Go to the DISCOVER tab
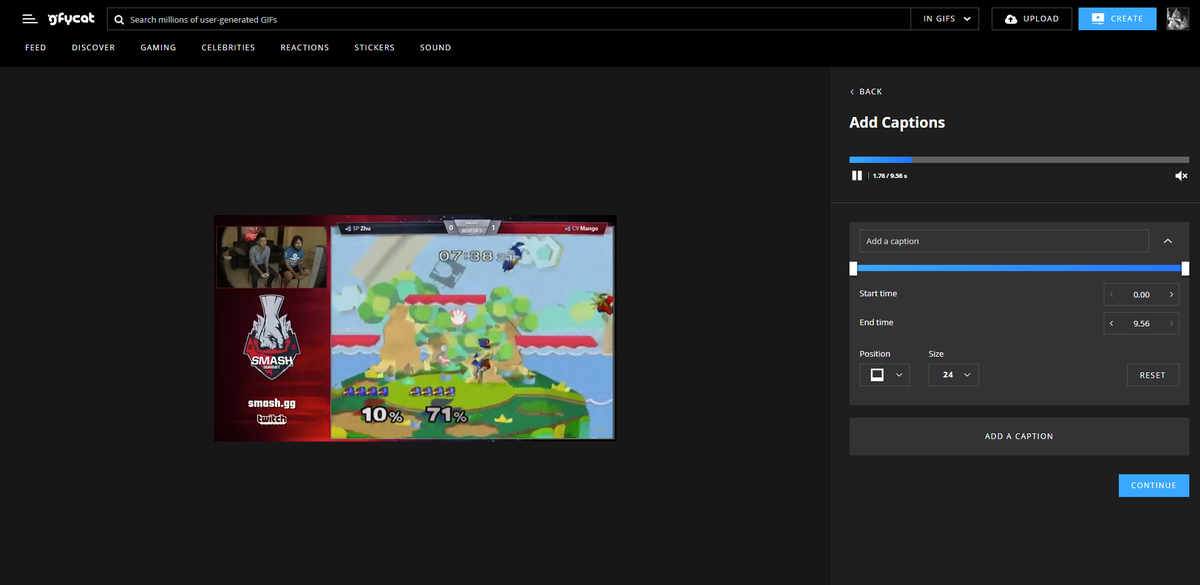The width and height of the screenshot is (1200, 585). coord(93,47)
